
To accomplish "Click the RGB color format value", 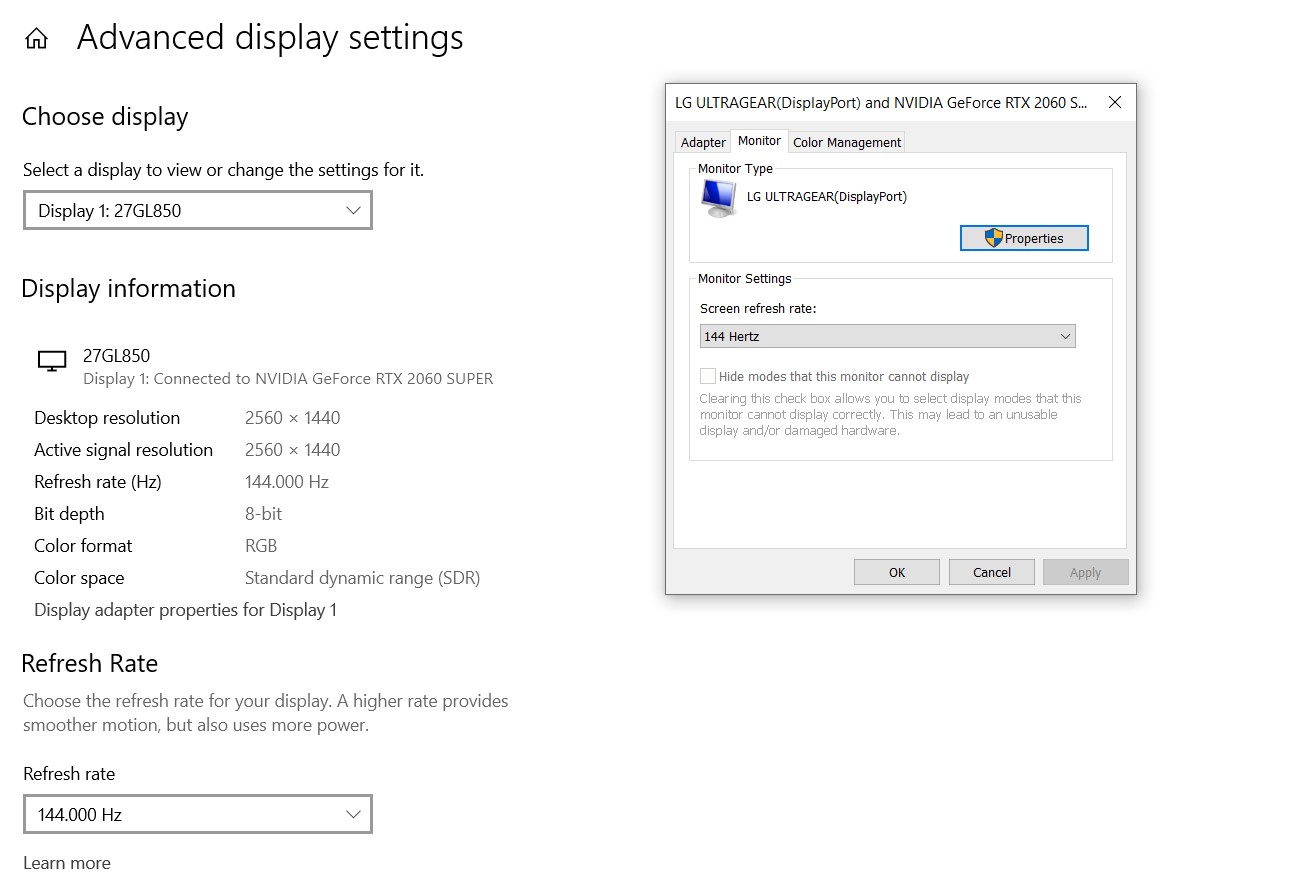I will pyautogui.click(x=261, y=546).
